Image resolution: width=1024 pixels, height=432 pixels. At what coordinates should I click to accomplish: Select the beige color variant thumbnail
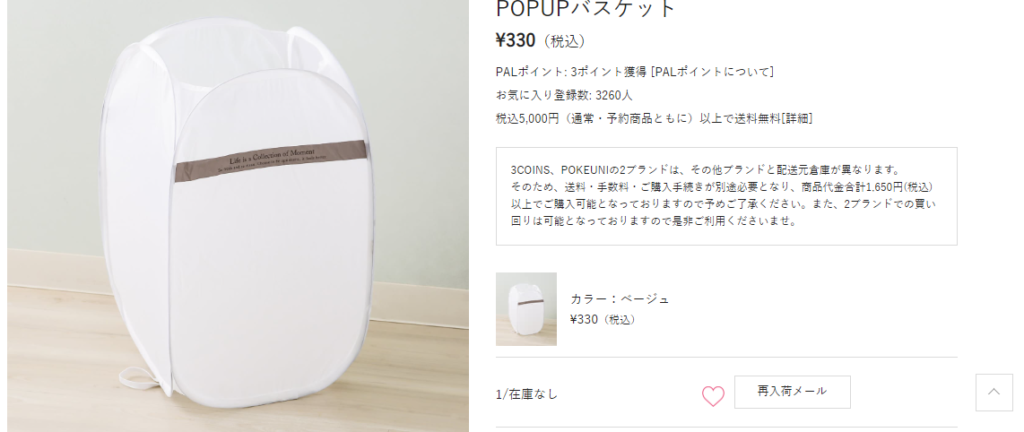pyautogui.click(x=526, y=309)
